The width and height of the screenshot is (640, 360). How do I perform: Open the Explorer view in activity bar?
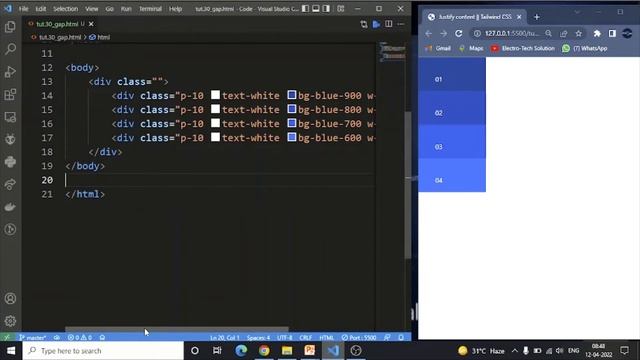tap(10, 27)
